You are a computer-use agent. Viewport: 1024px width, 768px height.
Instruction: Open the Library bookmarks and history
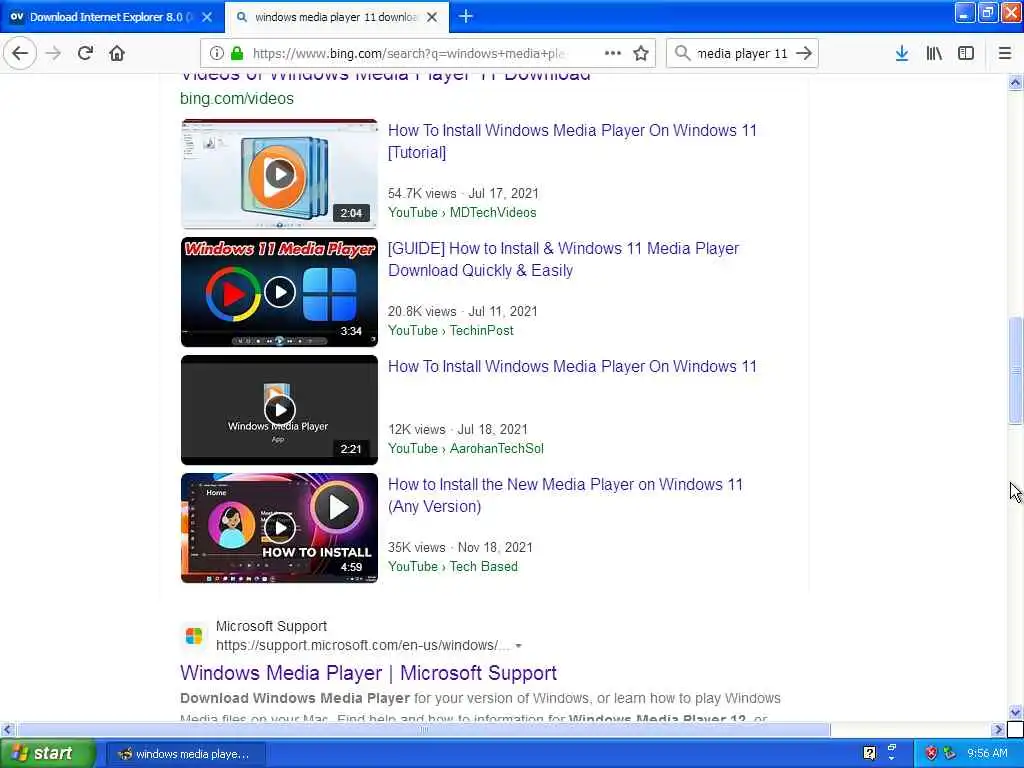pyautogui.click(x=934, y=53)
